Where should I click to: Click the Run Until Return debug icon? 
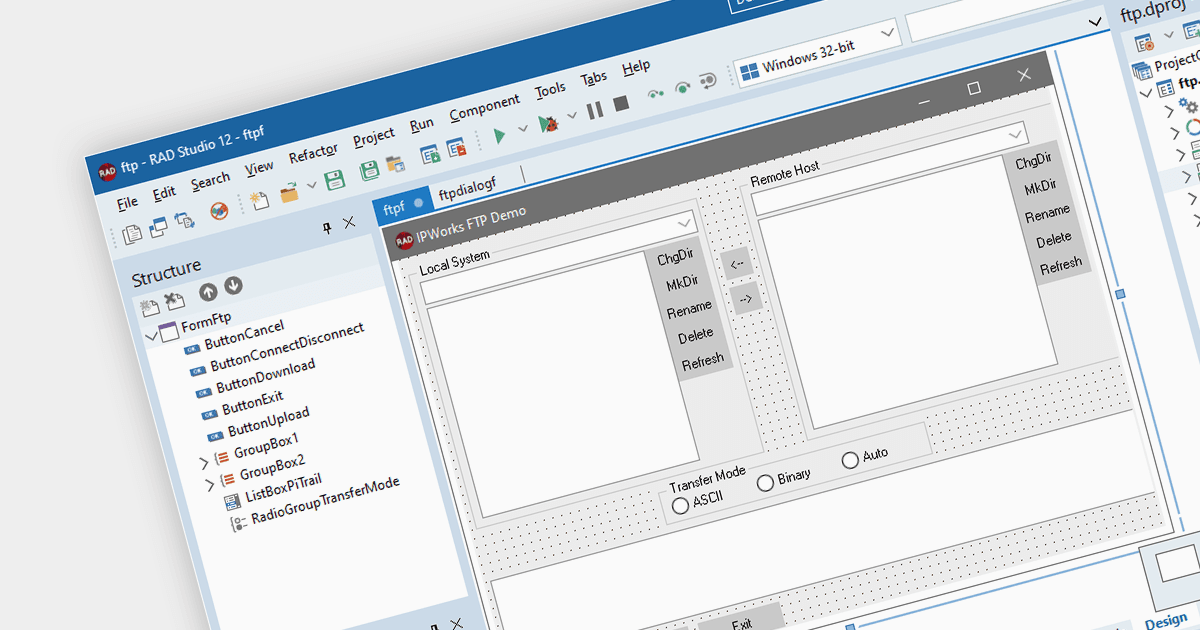pyautogui.click(x=708, y=80)
